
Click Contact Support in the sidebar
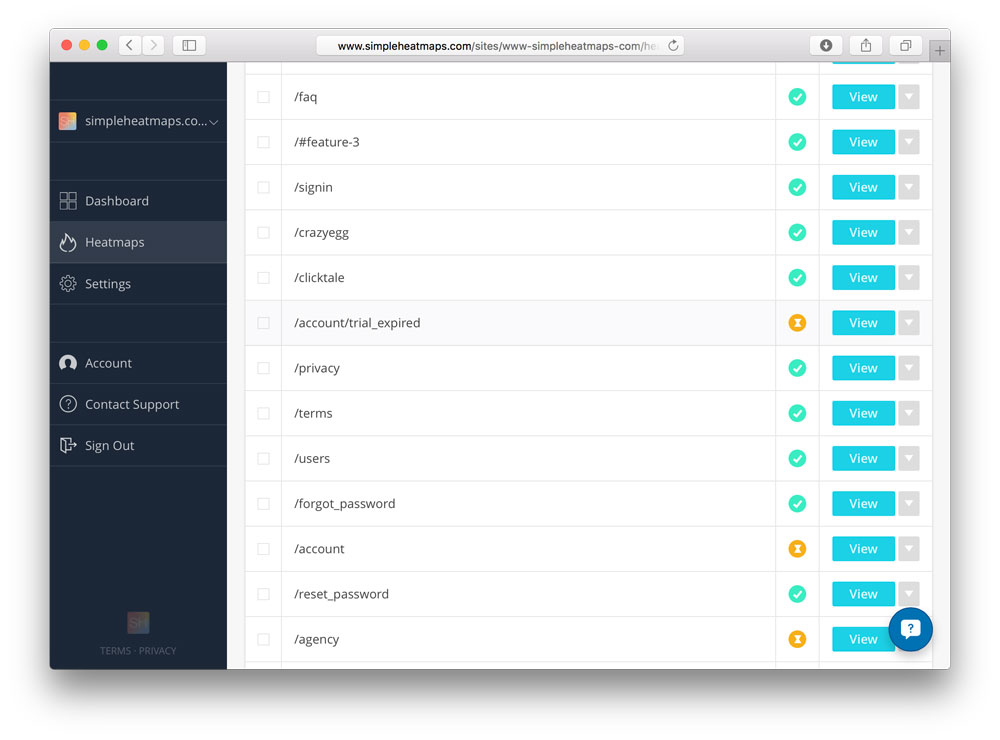[x=138, y=404]
